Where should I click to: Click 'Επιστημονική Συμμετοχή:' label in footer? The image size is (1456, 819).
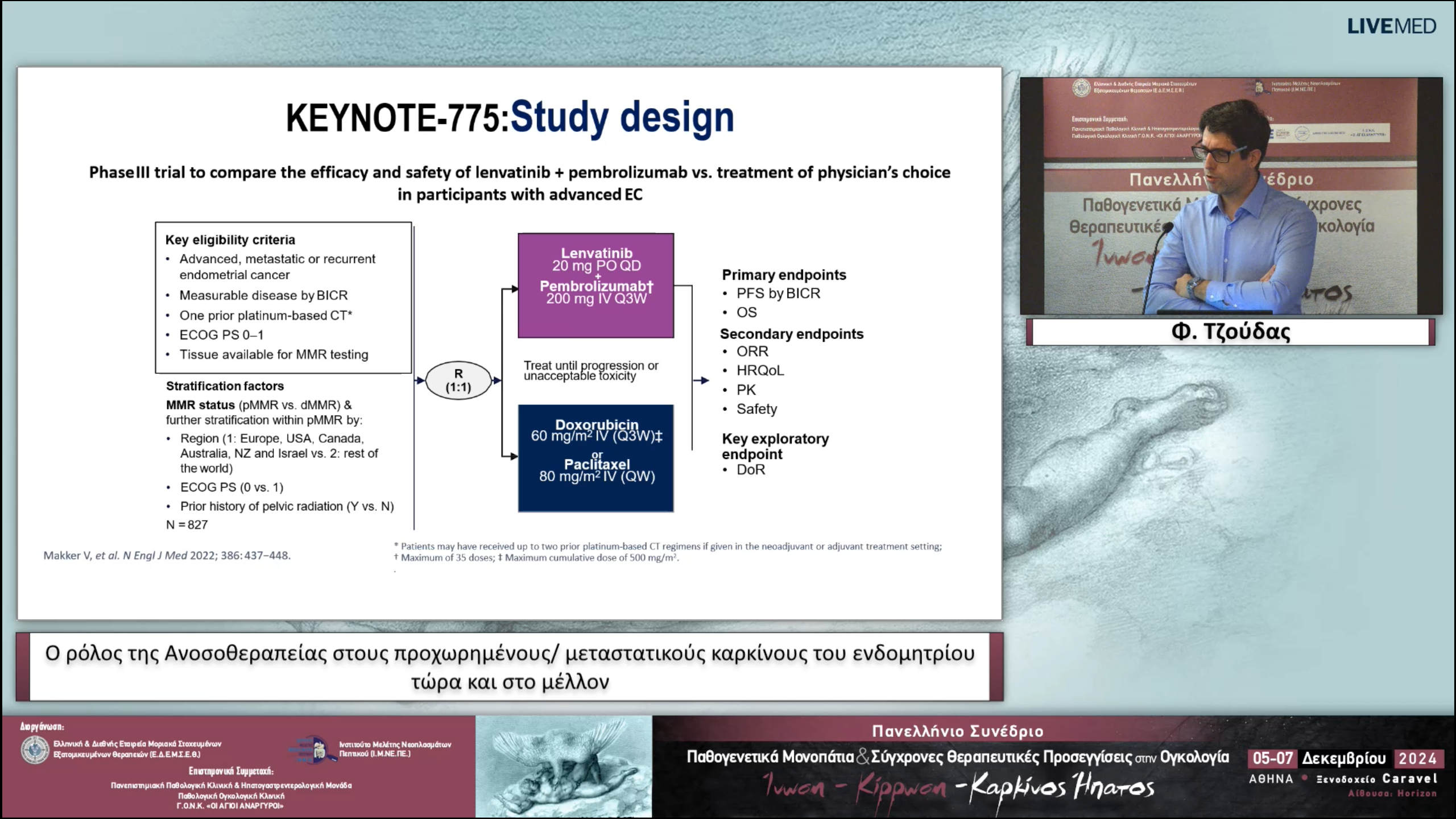point(231,771)
